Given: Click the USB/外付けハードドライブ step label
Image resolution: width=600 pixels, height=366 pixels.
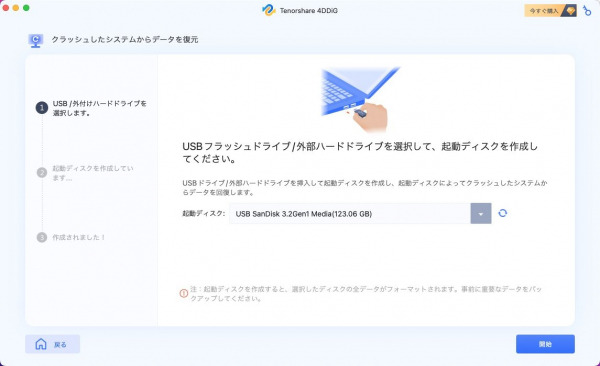Looking at the screenshot, I should pyautogui.click(x=99, y=108).
